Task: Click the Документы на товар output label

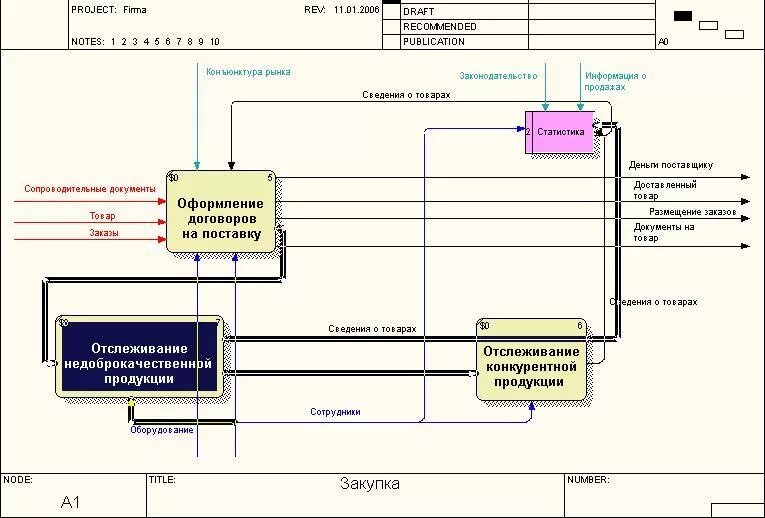Action: pyautogui.click(x=664, y=232)
